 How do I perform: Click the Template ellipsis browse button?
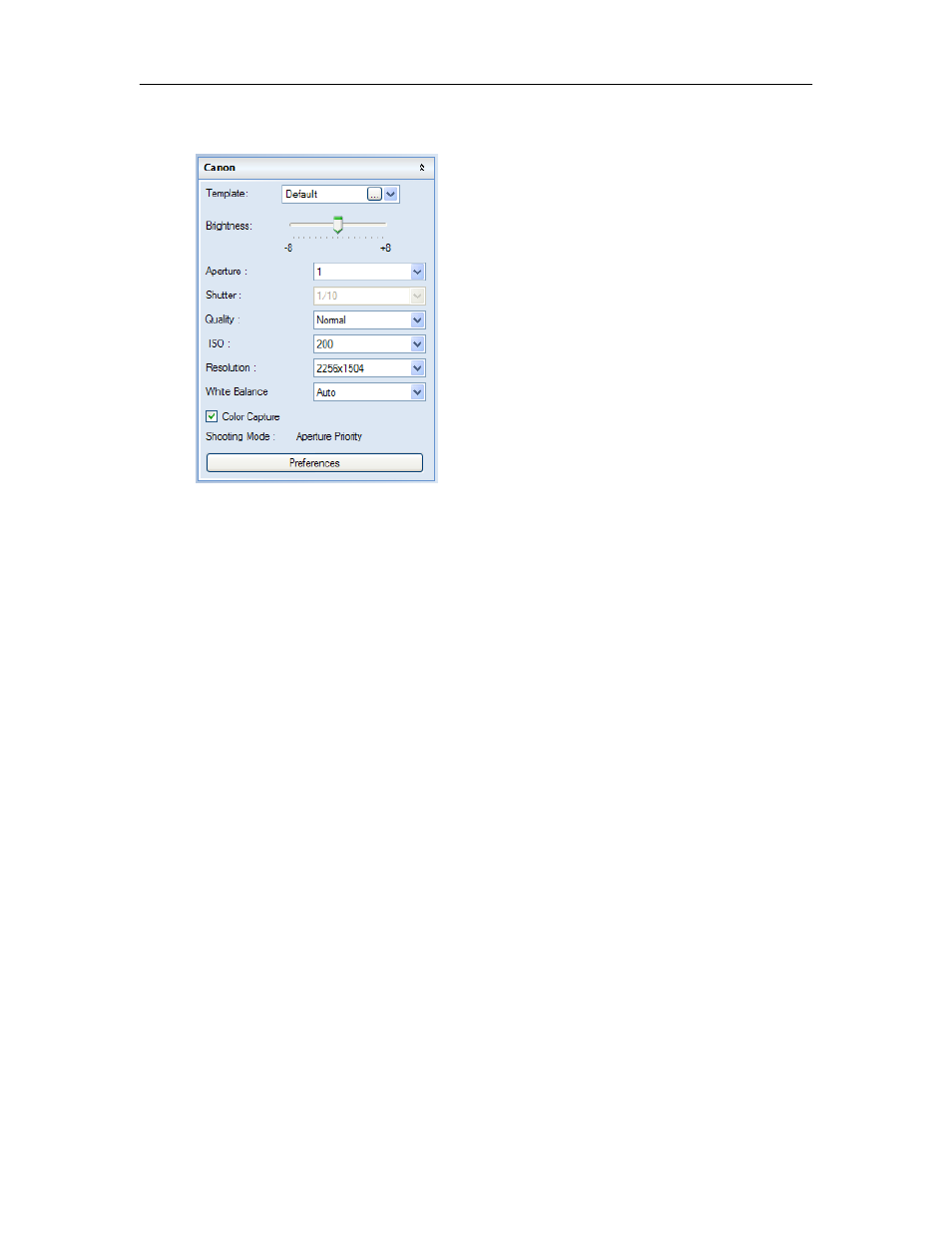click(x=374, y=194)
